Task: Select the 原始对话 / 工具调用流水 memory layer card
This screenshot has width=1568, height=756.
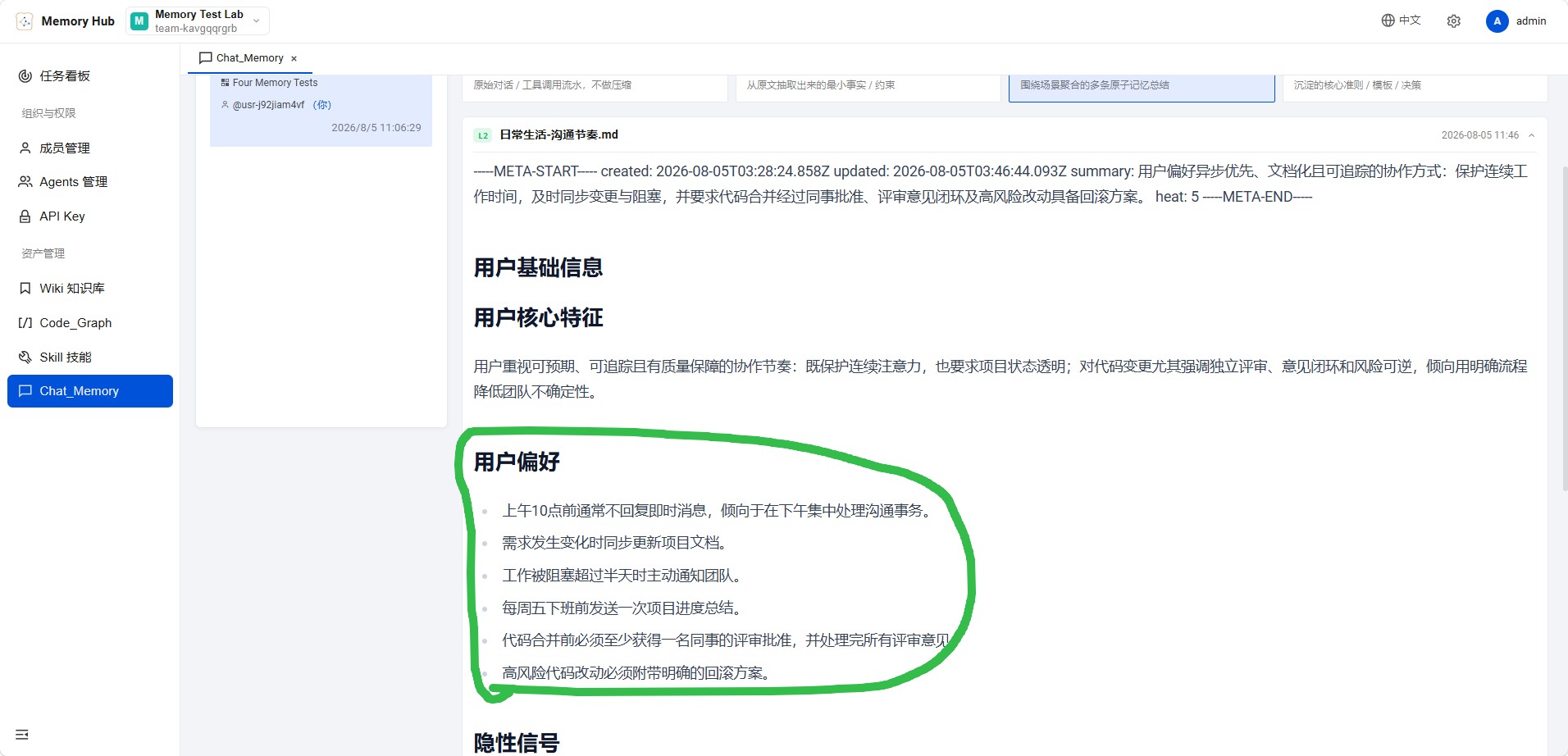Action: coord(595,88)
